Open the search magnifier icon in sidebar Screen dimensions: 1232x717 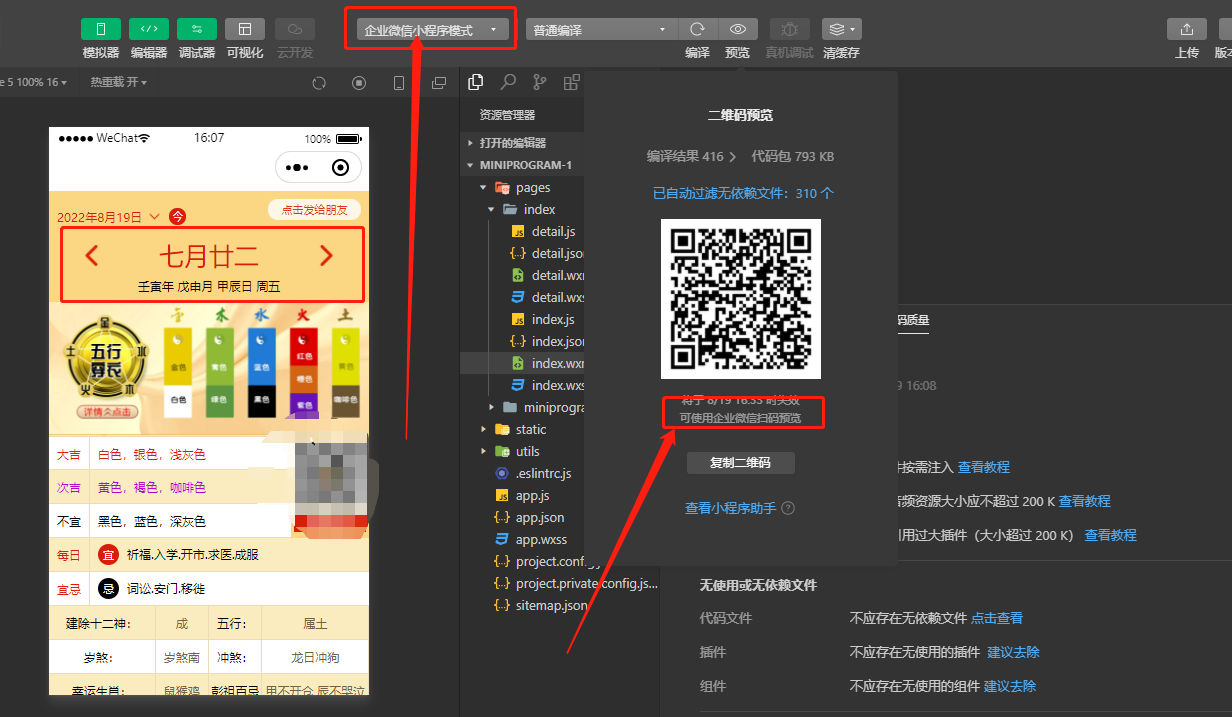pos(508,82)
